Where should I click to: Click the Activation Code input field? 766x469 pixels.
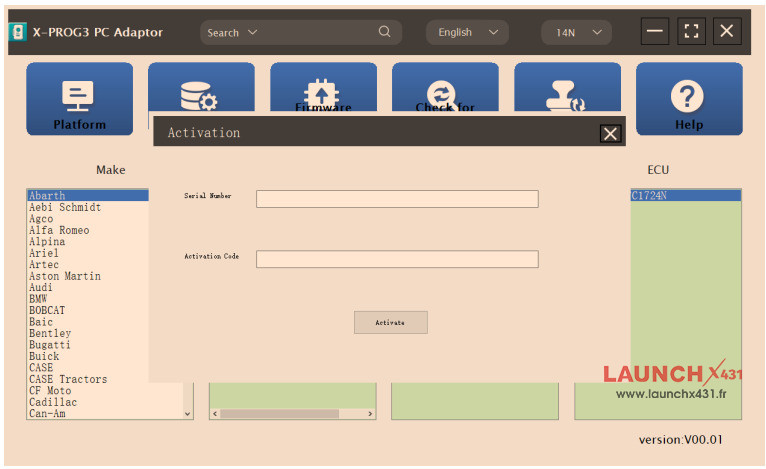click(x=397, y=259)
